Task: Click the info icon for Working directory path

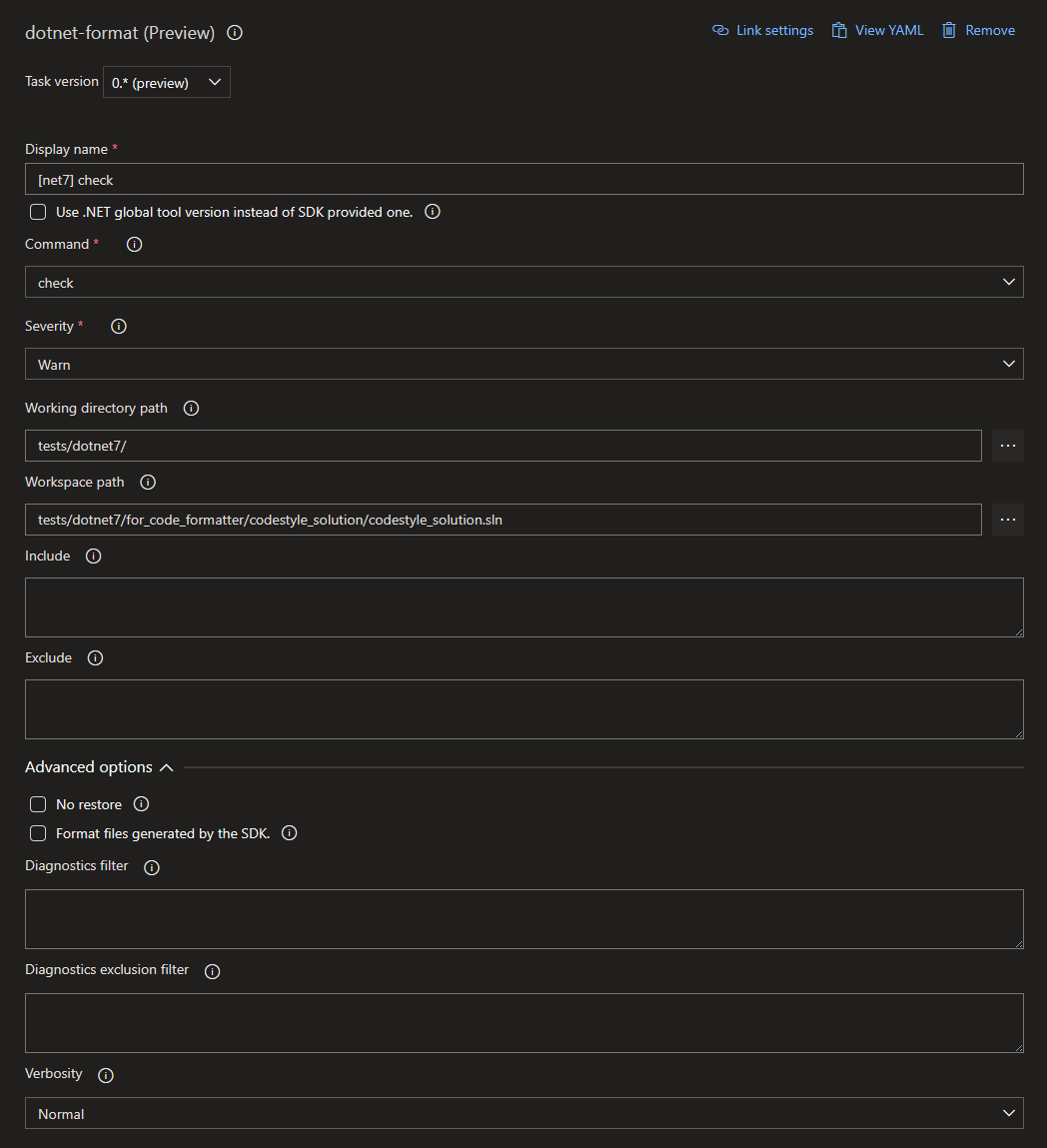Action: click(191, 408)
